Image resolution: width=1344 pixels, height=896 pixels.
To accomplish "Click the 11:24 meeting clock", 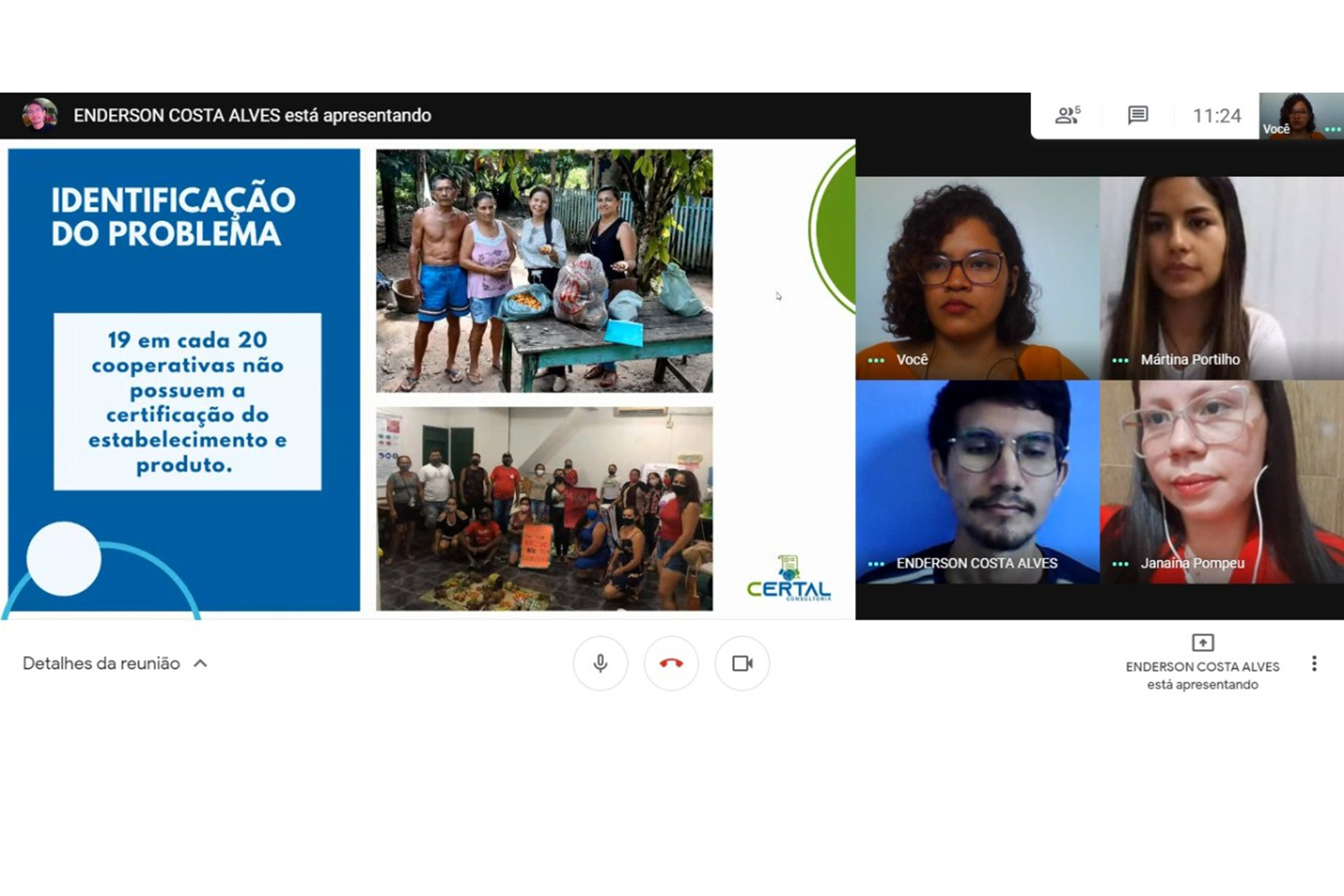I will click(x=1217, y=116).
